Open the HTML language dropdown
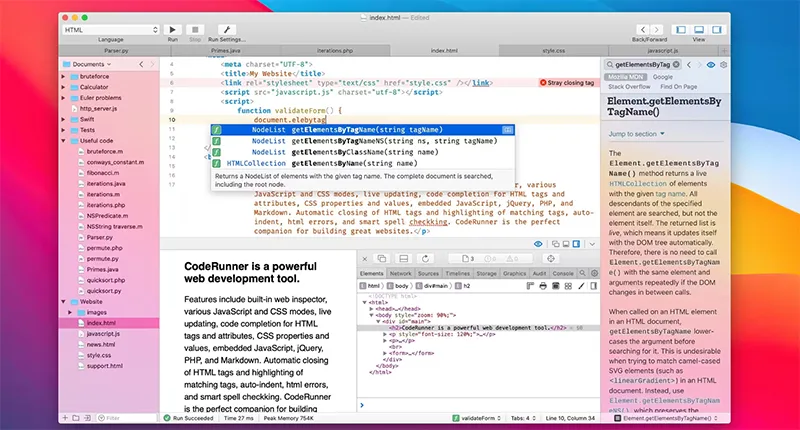This screenshot has height=430, width=800. click(x=111, y=30)
